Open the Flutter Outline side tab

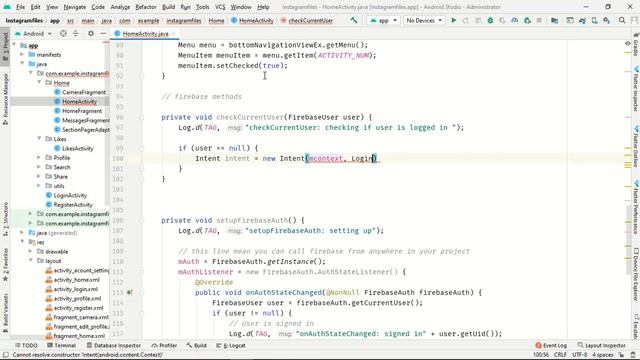[636, 146]
